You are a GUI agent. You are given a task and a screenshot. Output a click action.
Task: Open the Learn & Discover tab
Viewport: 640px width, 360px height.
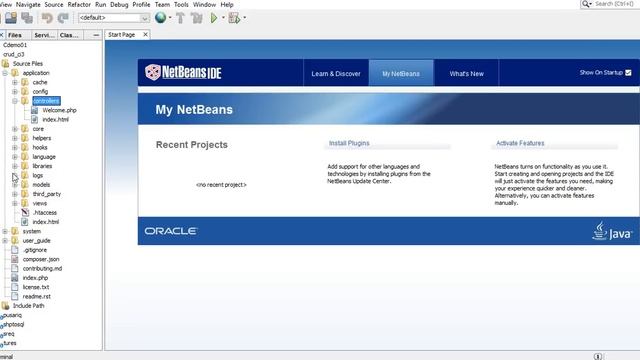pyautogui.click(x=336, y=73)
